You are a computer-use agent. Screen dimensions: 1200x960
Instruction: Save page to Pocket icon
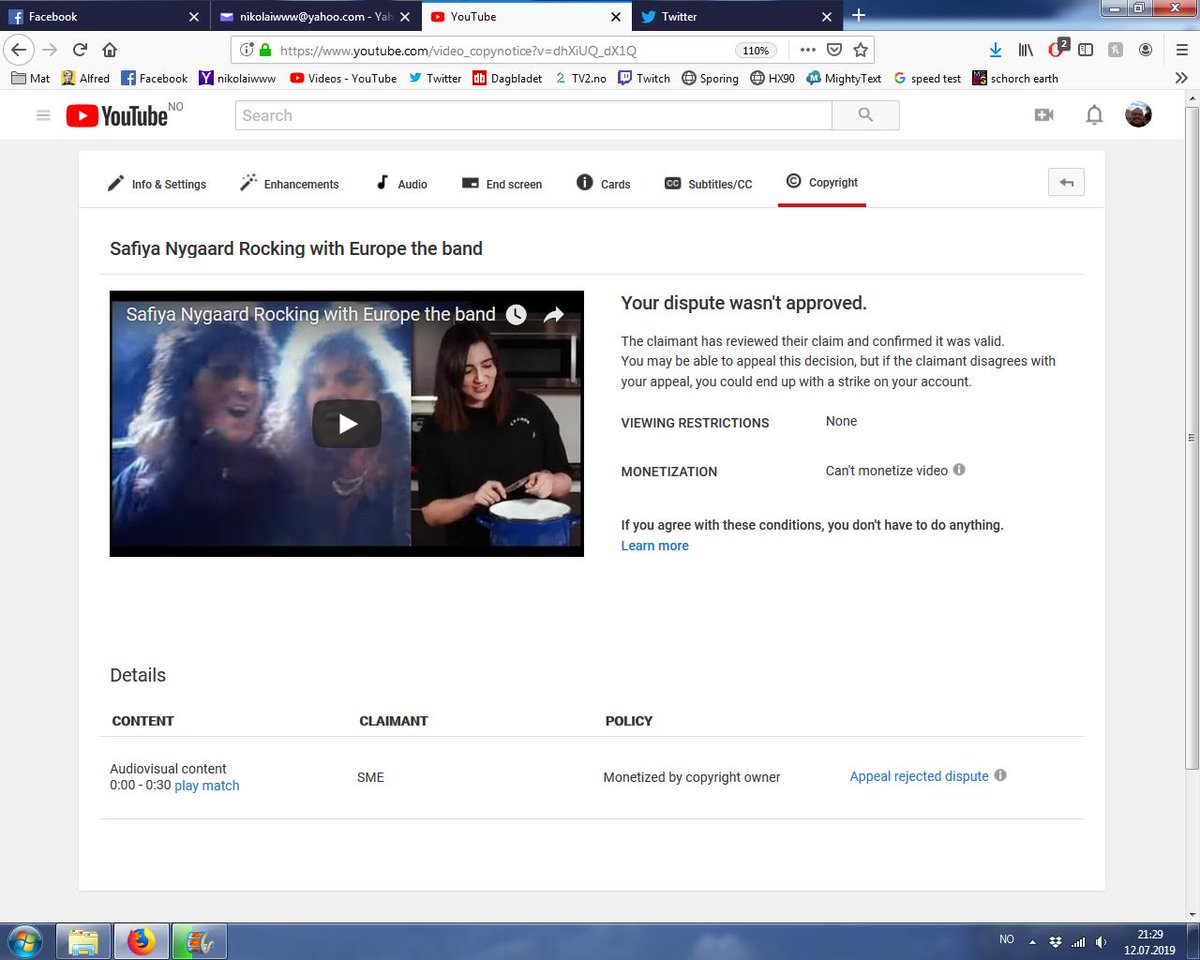(x=834, y=50)
